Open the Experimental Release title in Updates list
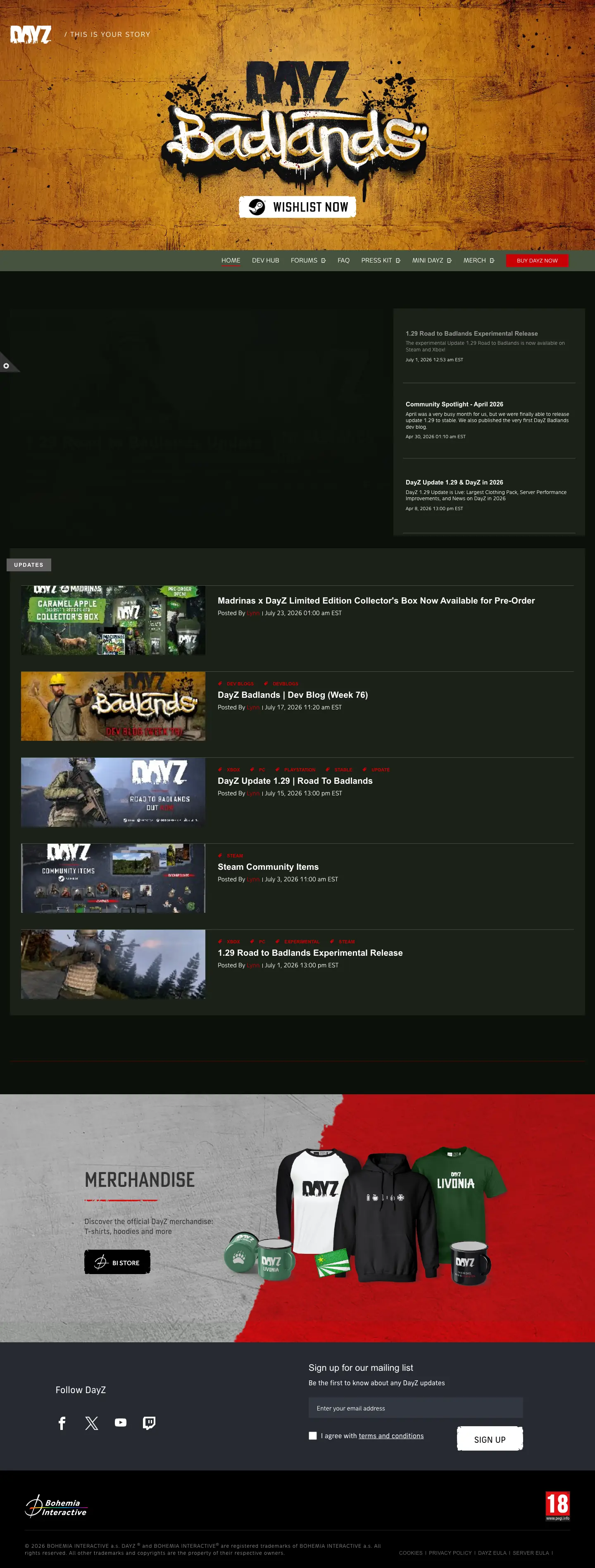The image size is (595, 1568). point(310,953)
